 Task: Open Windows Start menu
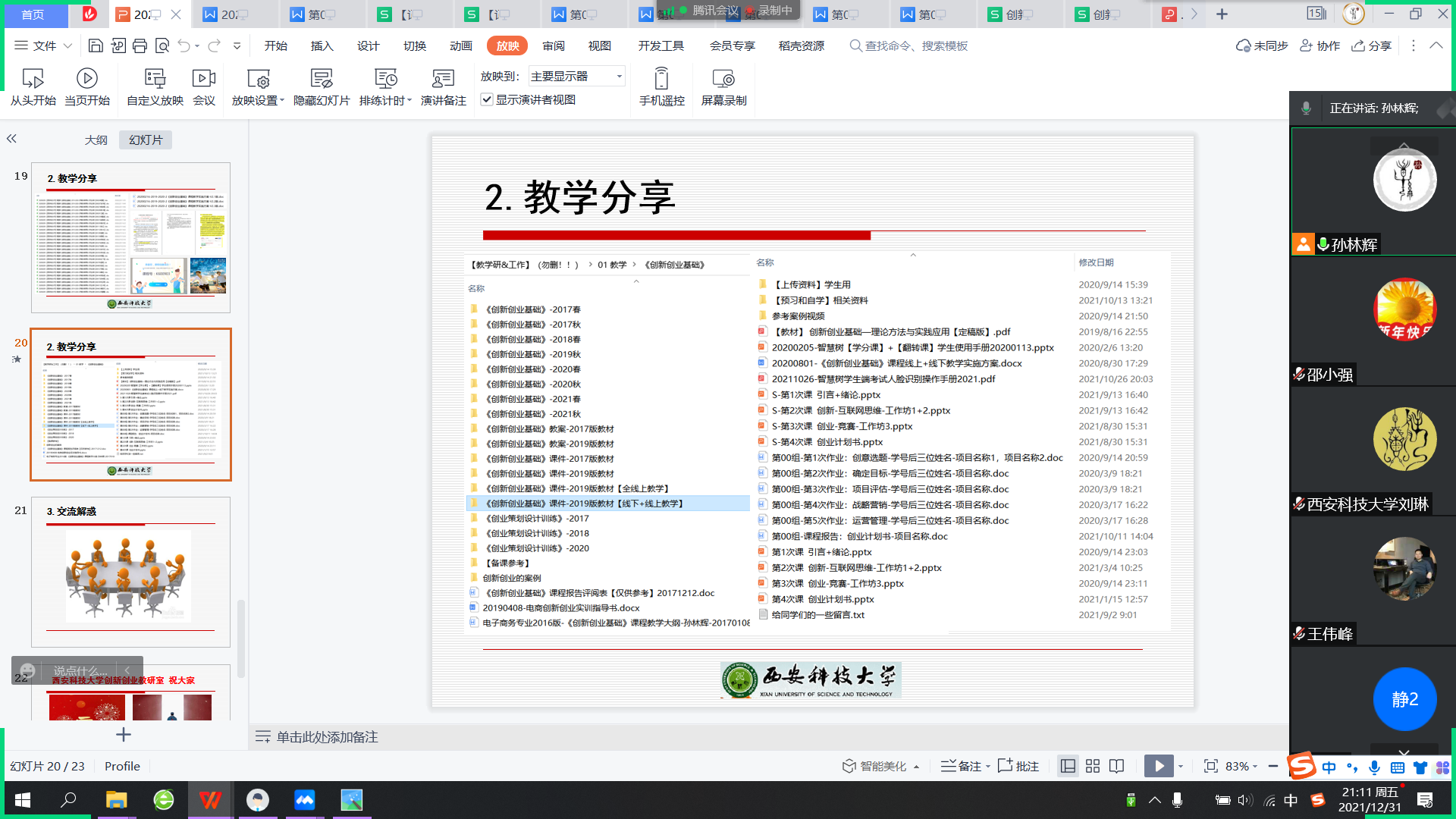click(23, 800)
